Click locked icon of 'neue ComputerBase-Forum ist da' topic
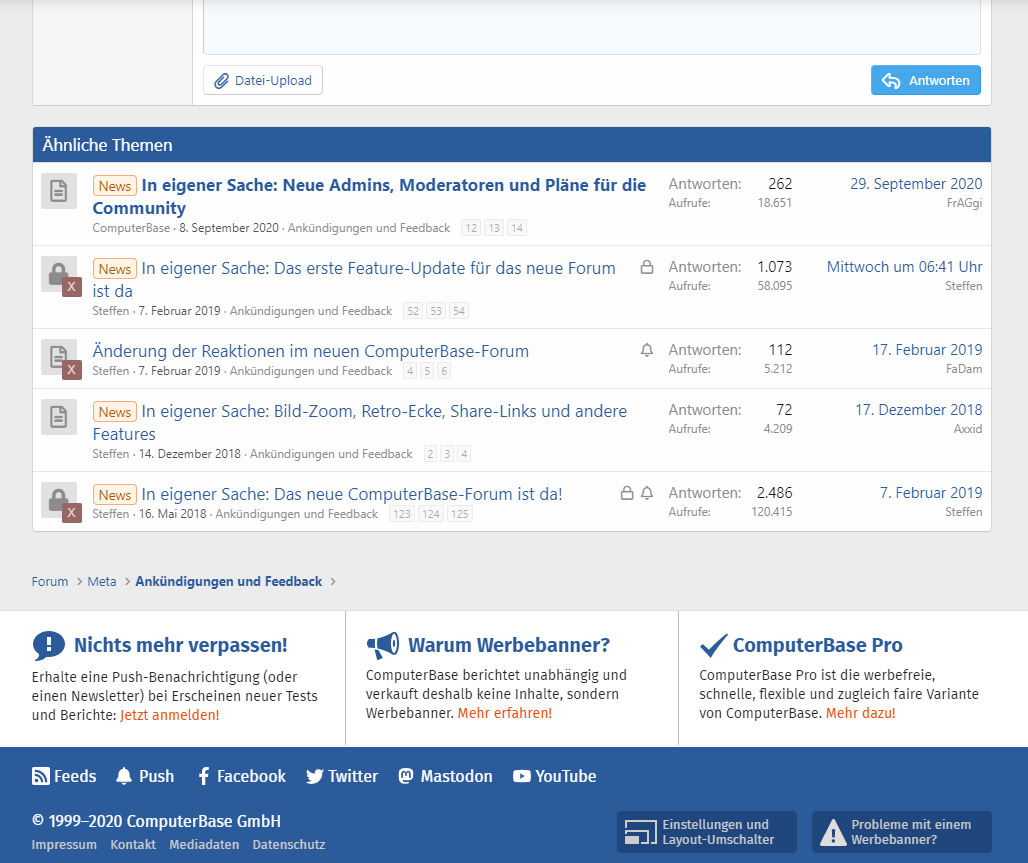Screen dimensions: 1028x863 (59, 500)
